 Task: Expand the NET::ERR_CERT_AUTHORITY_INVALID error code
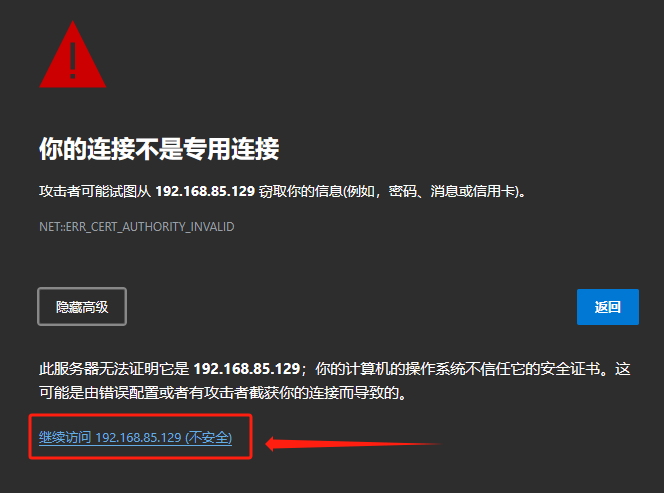[x=136, y=227]
